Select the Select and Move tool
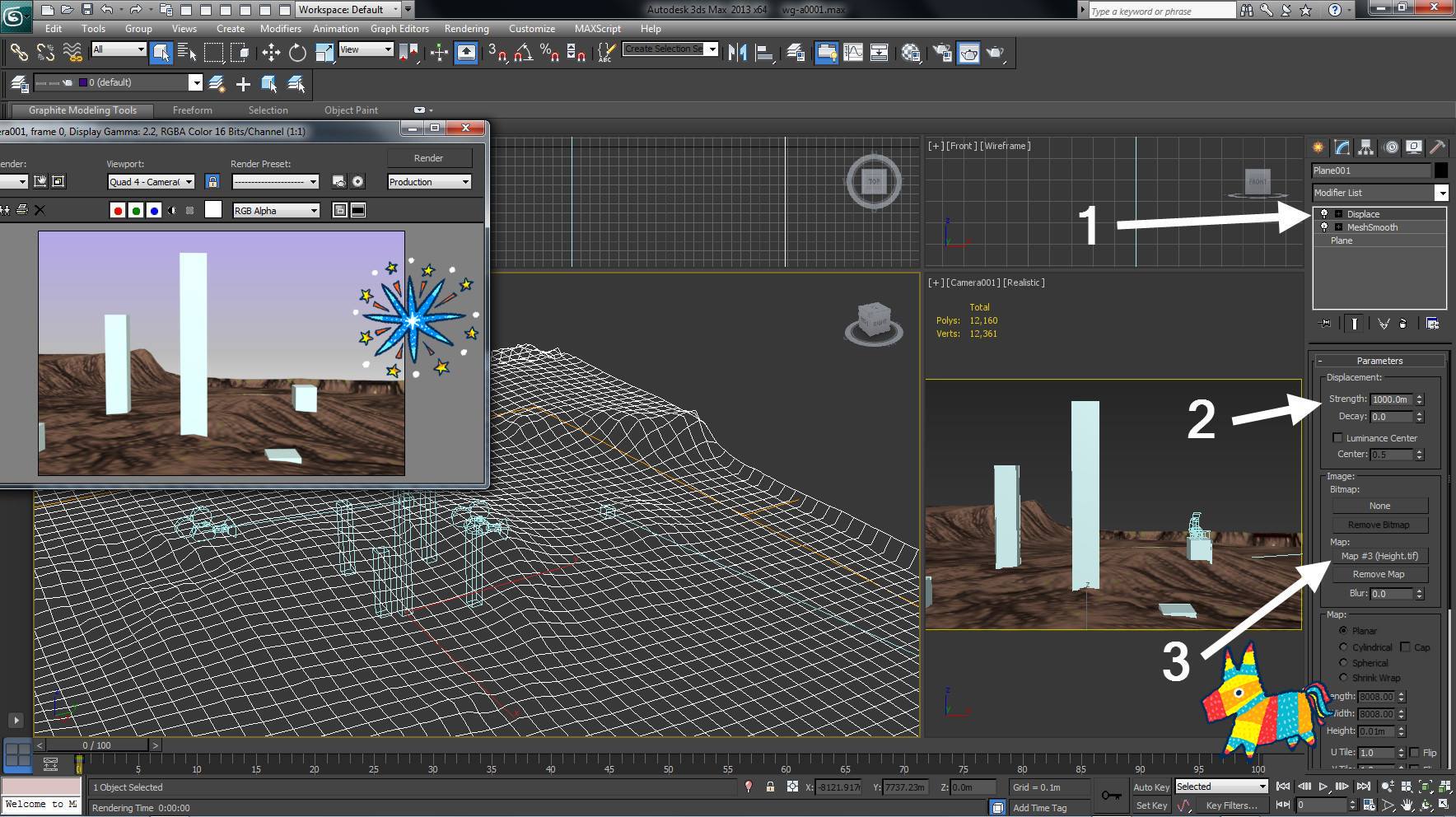 click(271, 54)
